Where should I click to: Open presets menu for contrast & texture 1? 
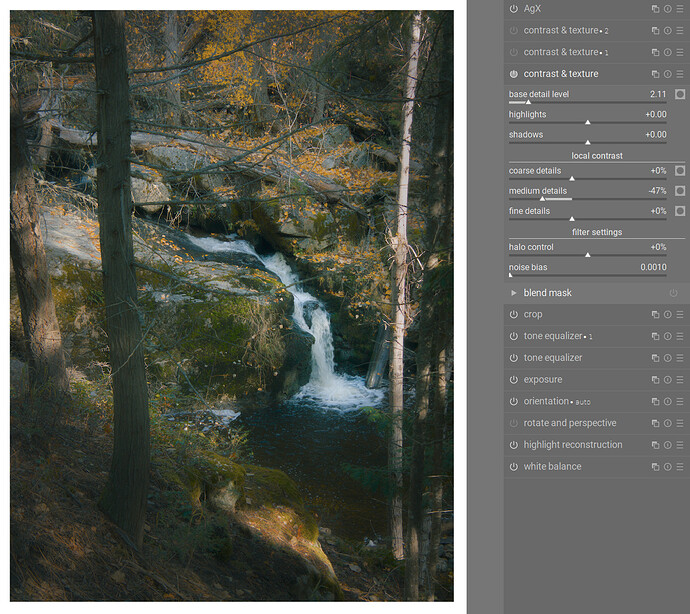coord(680,52)
